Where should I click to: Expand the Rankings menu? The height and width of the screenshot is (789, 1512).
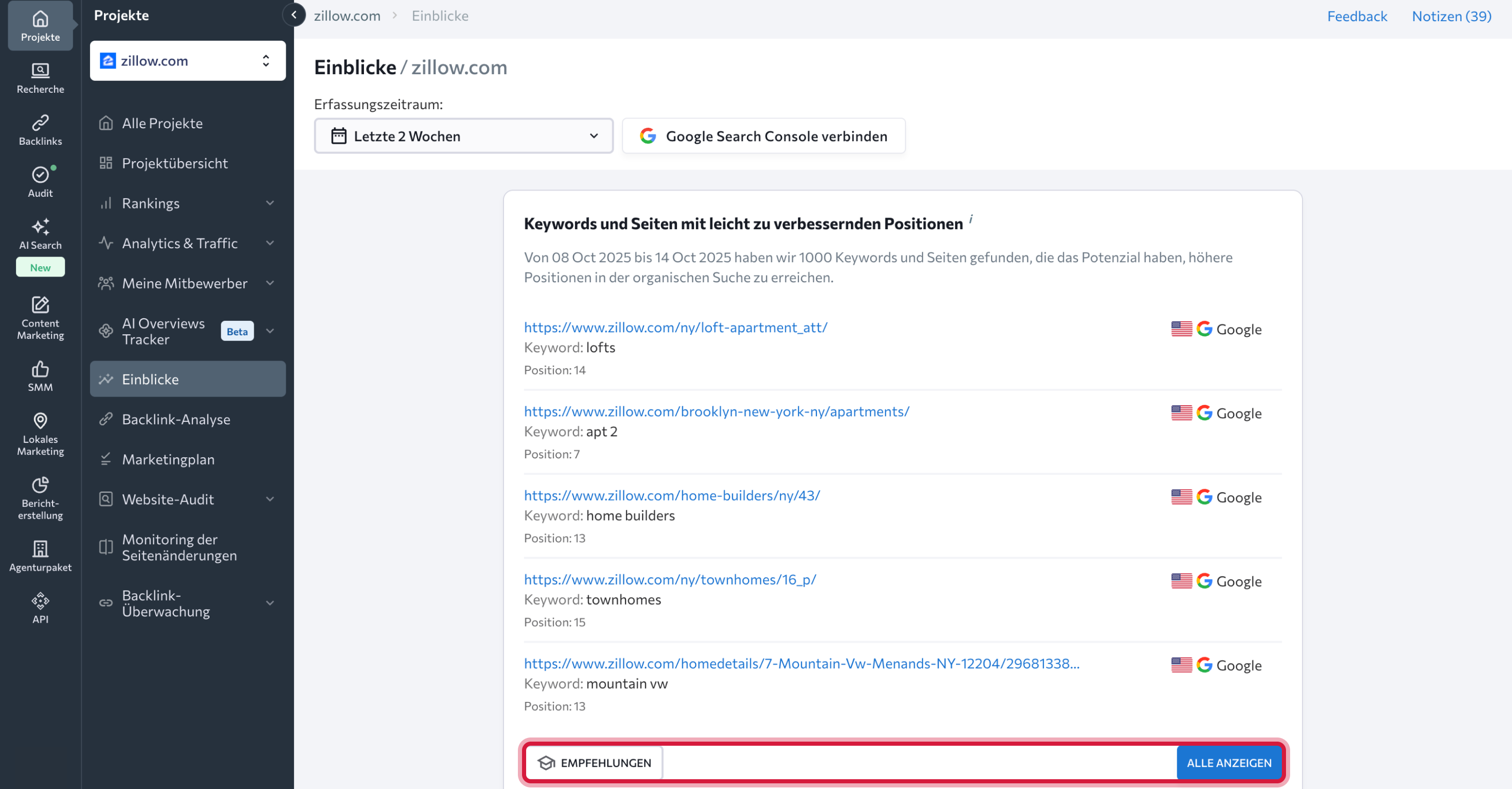[x=187, y=203]
